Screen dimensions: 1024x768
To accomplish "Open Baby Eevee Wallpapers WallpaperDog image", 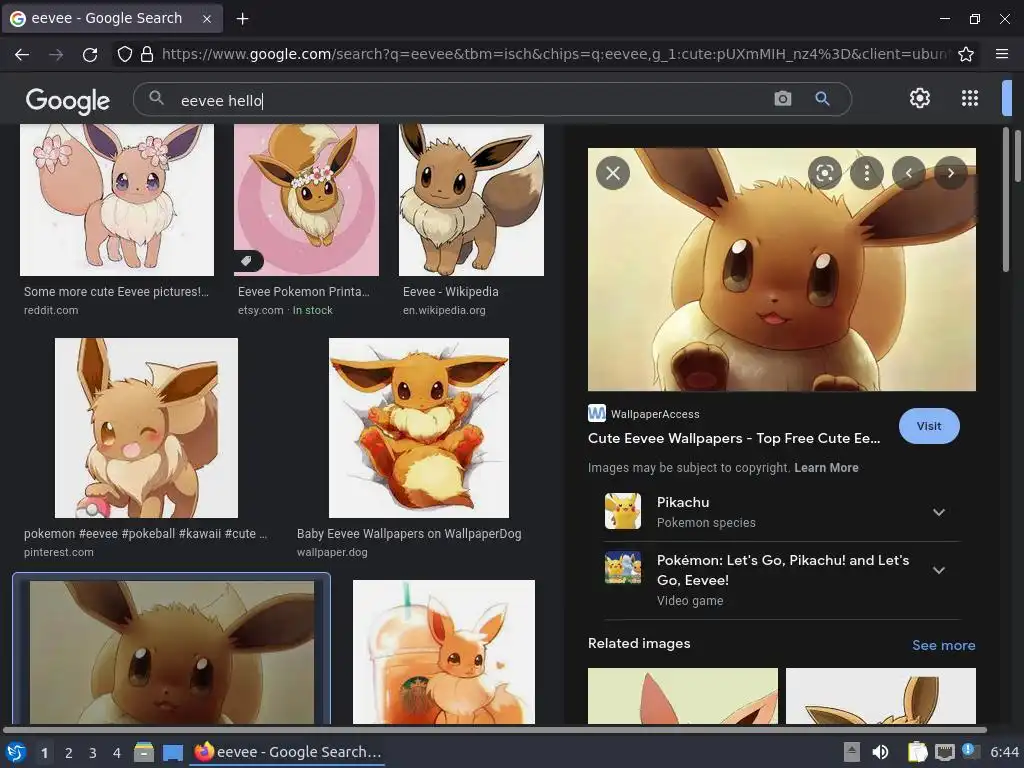I will [x=419, y=428].
